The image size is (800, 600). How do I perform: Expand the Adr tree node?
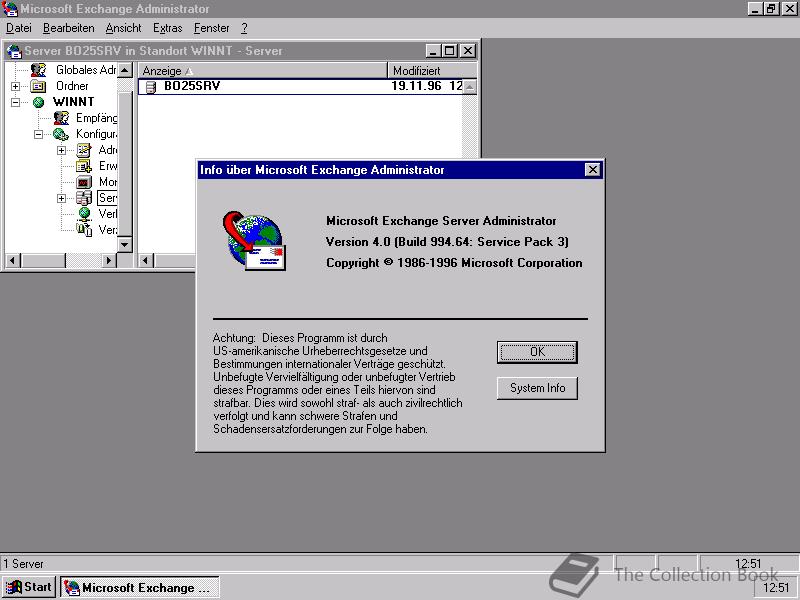tap(61, 151)
